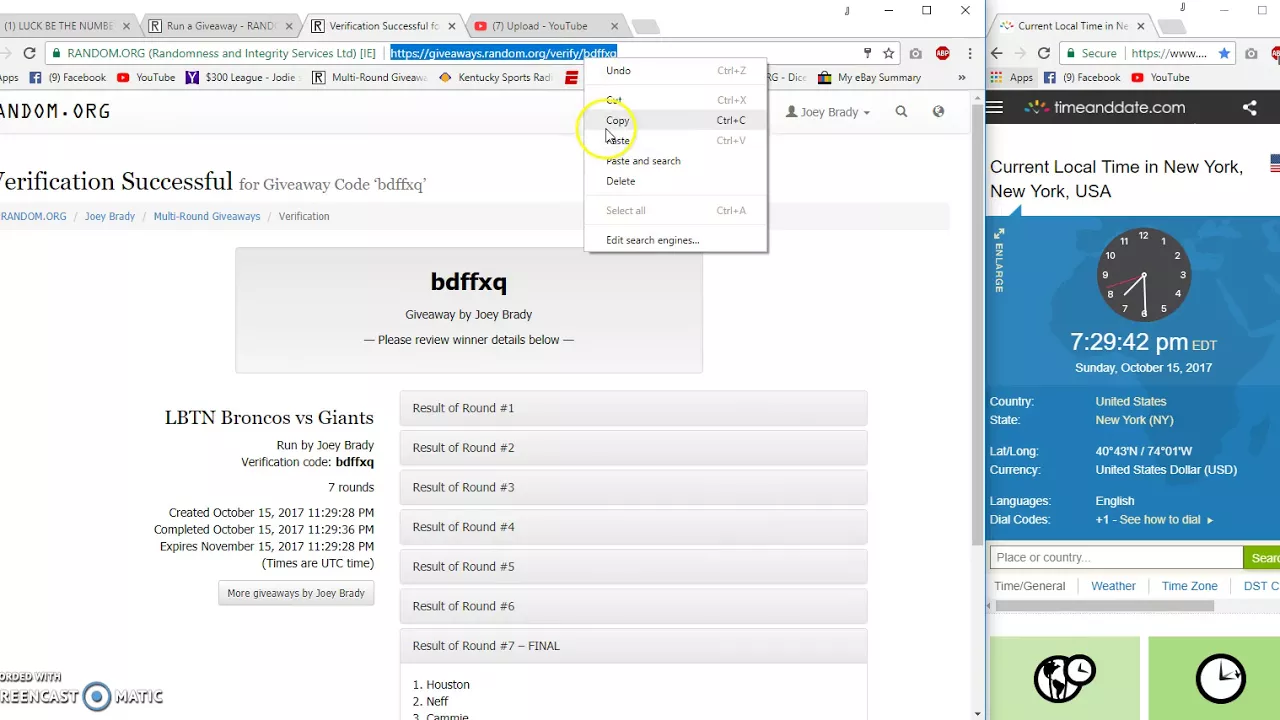Click the globe clocks tile on timeanddate
1280x720 pixels.
click(1064, 678)
